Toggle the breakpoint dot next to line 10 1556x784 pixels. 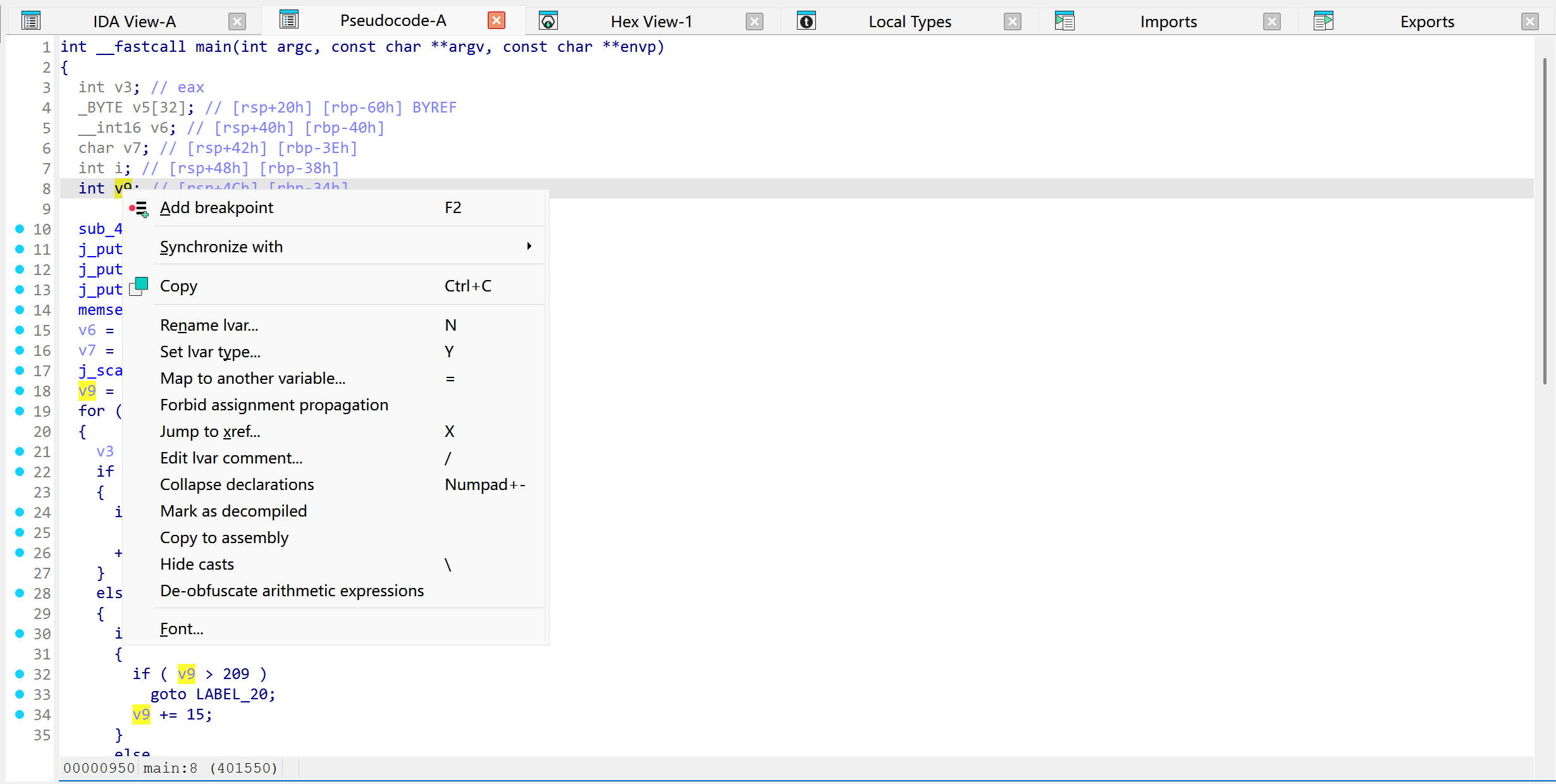point(20,229)
